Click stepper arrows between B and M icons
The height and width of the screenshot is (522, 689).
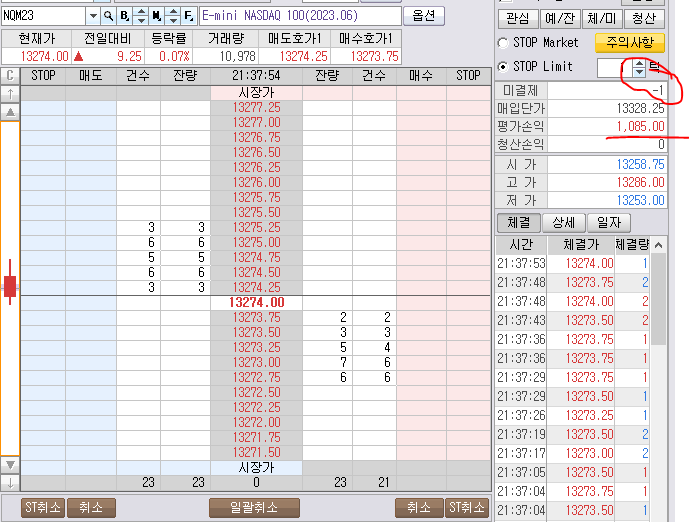tap(141, 16)
